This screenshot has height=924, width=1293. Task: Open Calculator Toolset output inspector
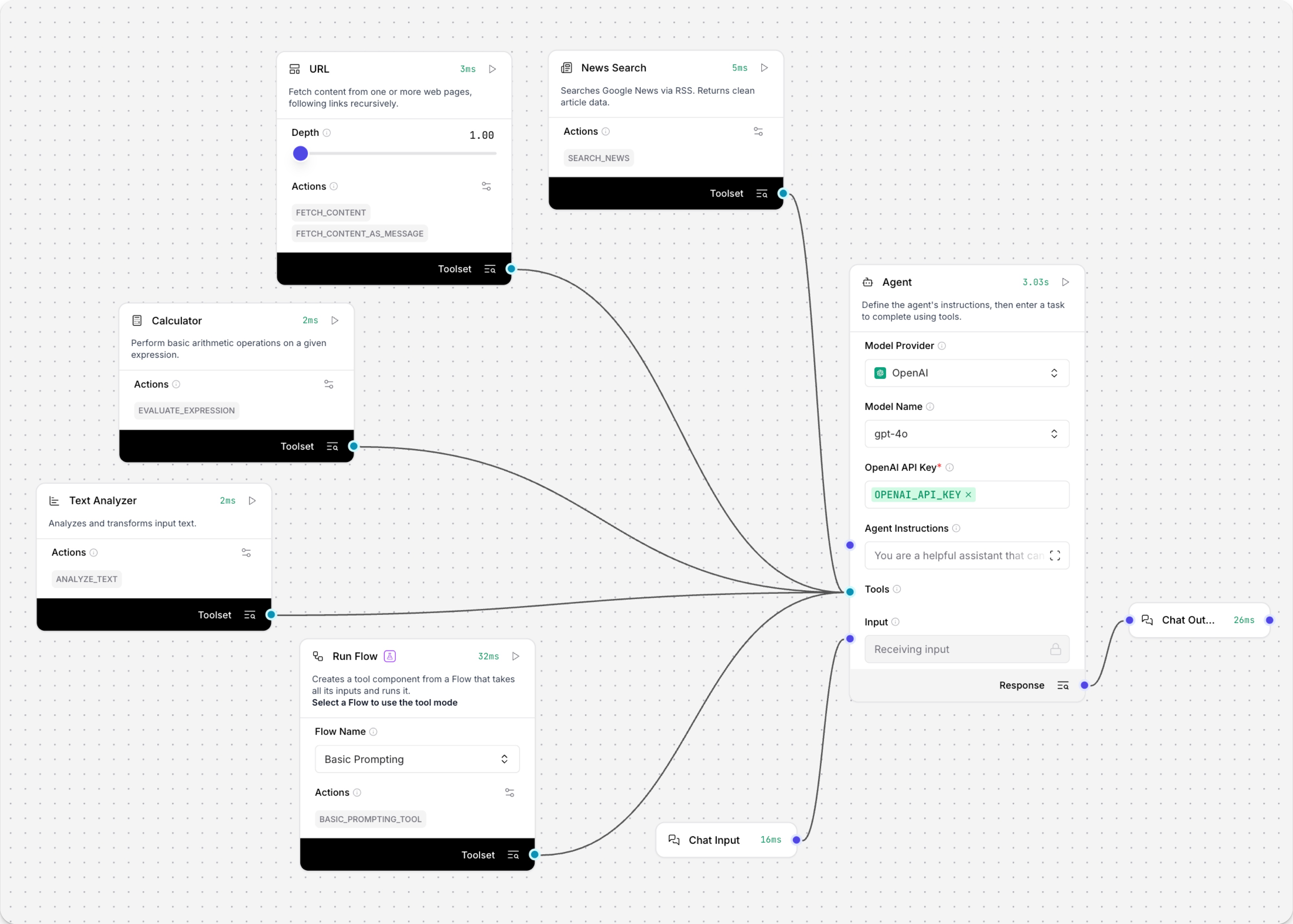332,446
